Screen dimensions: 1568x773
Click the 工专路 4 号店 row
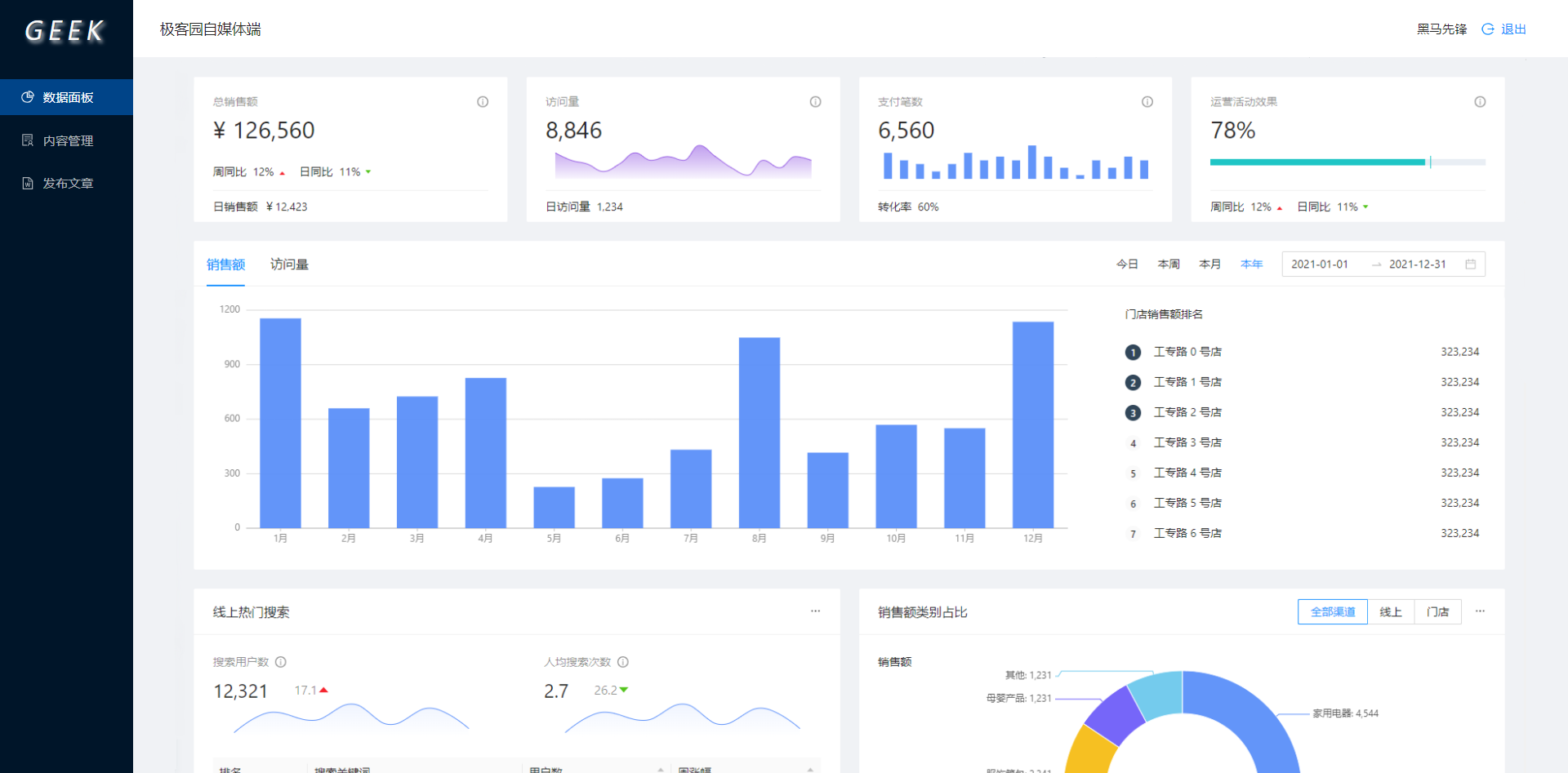1303,473
